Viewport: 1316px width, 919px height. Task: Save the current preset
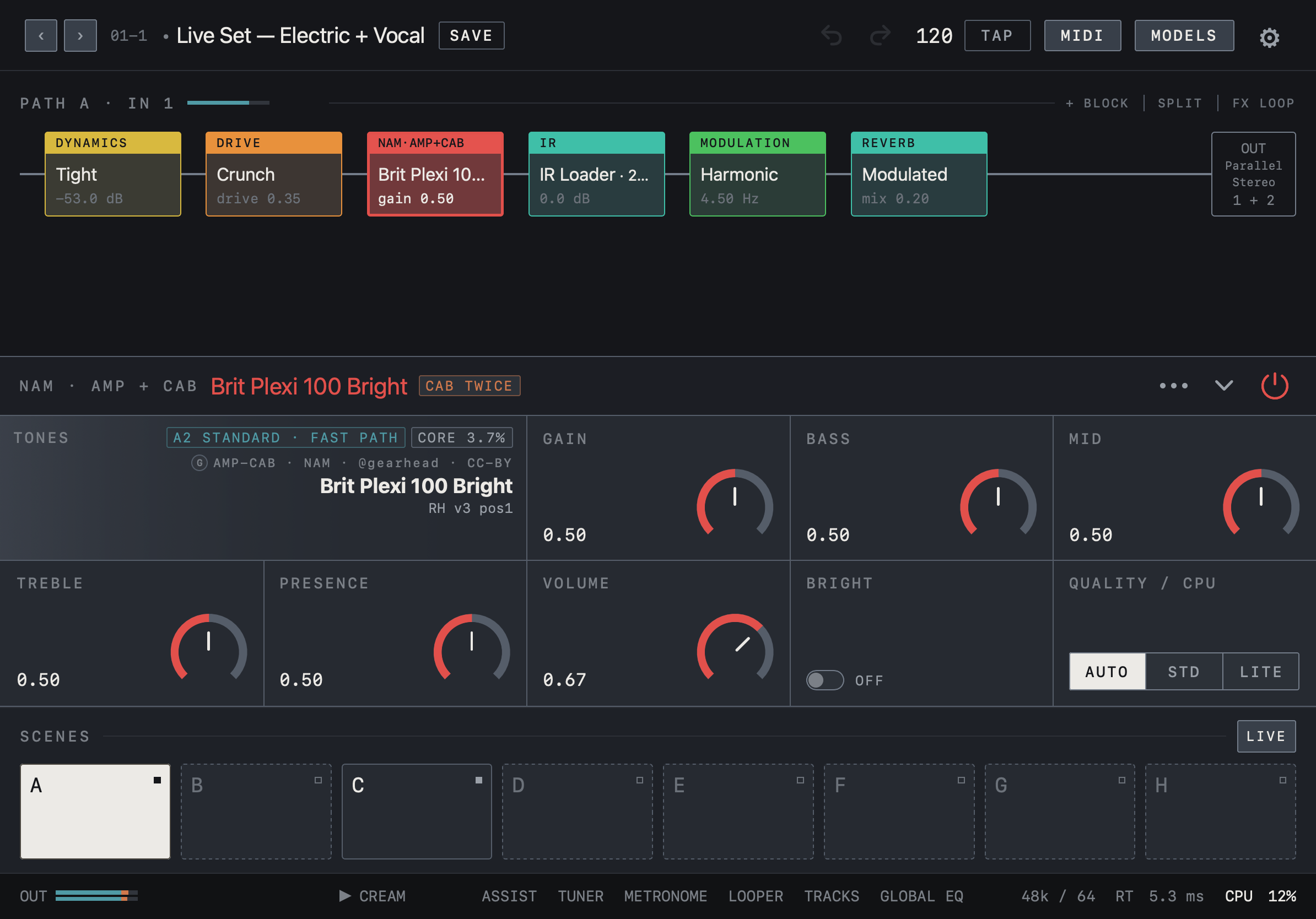[471, 35]
